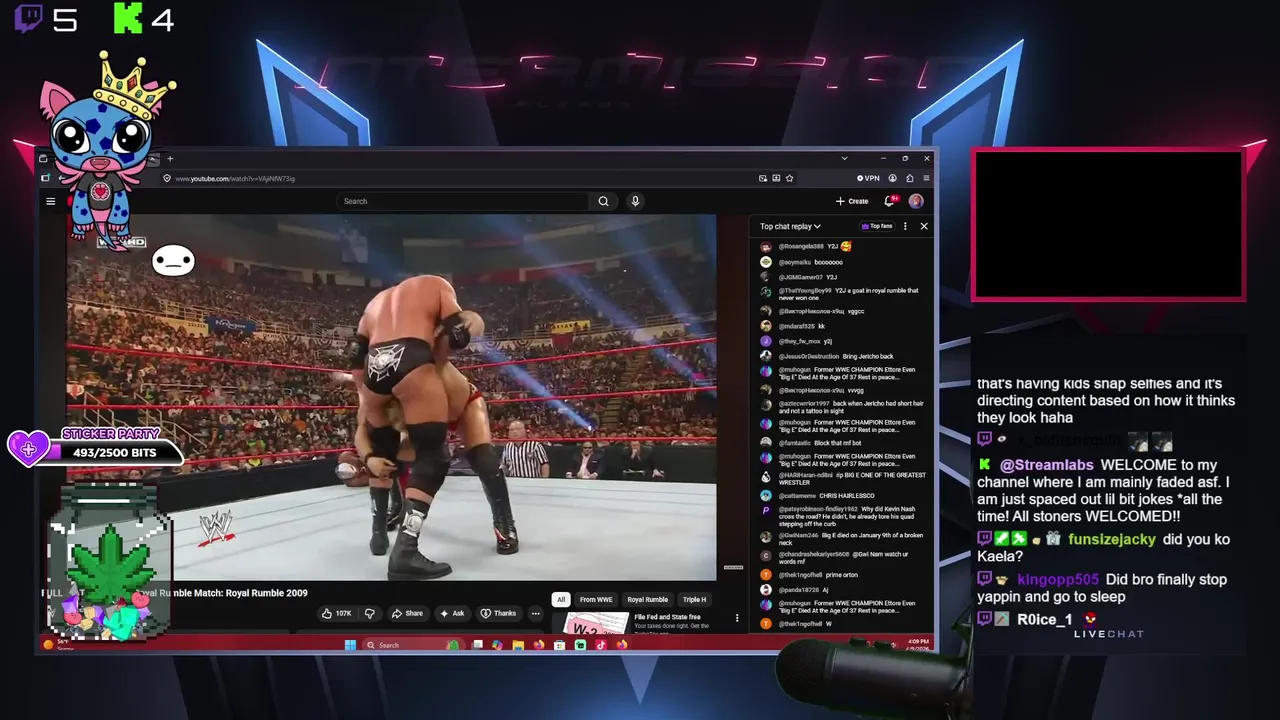Click chat message 'boooooooo' by @aoymaiku

pyautogui.click(x=828, y=262)
